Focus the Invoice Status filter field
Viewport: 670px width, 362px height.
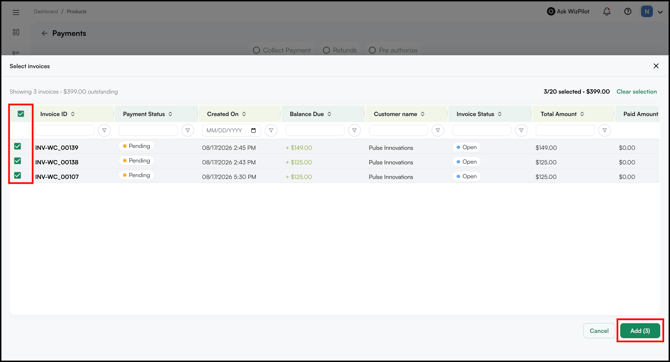point(482,130)
